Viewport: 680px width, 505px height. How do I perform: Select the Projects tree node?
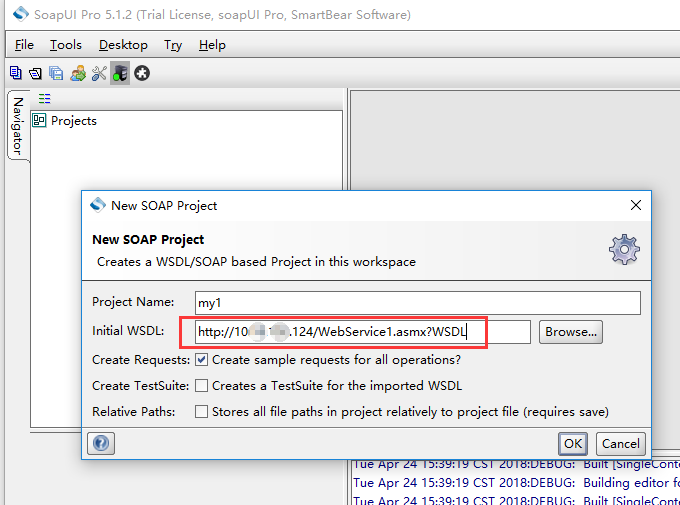tap(65, 121)
